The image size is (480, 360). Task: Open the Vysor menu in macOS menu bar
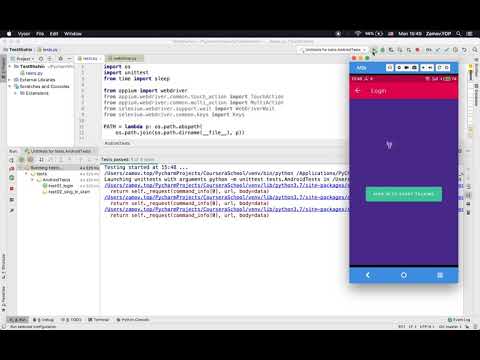tap(24, 34)
